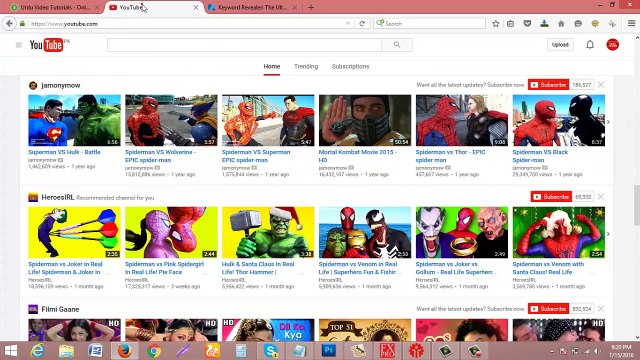This screenshot has width=640, height=360.
Task: Open Spiderman VS Superman EPIC title
Action: click(256, 156)
